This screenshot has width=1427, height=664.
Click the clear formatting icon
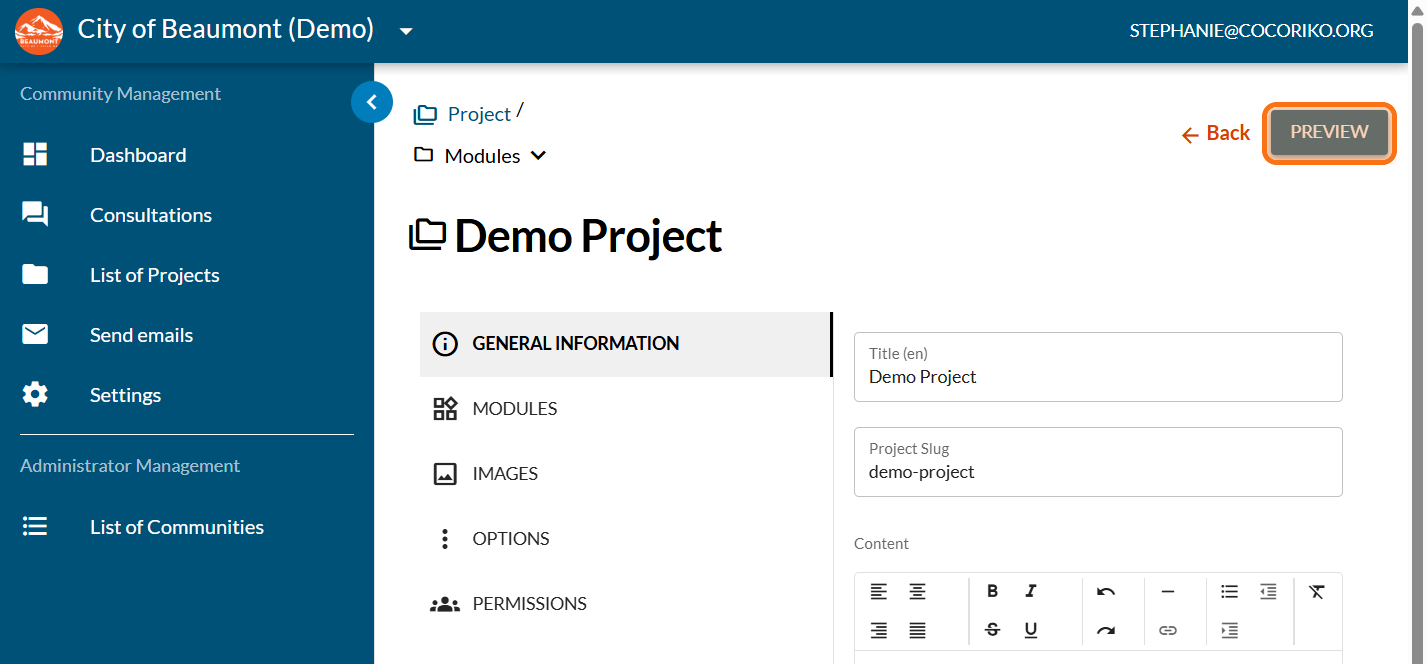1316,591
